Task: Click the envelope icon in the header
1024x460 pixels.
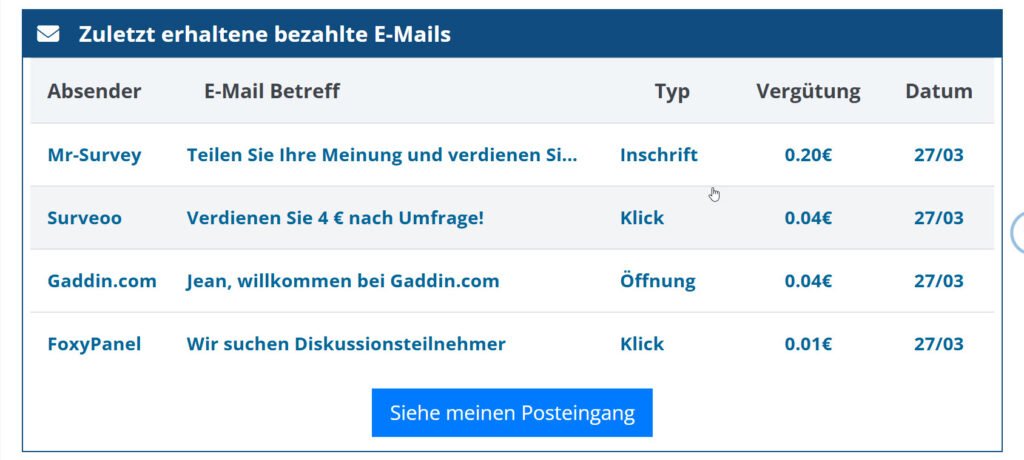Action: click(48, 34)
